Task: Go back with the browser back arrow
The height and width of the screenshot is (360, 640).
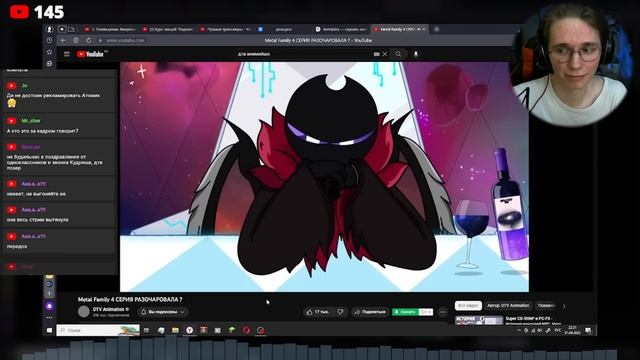Action: pos(63,40)
